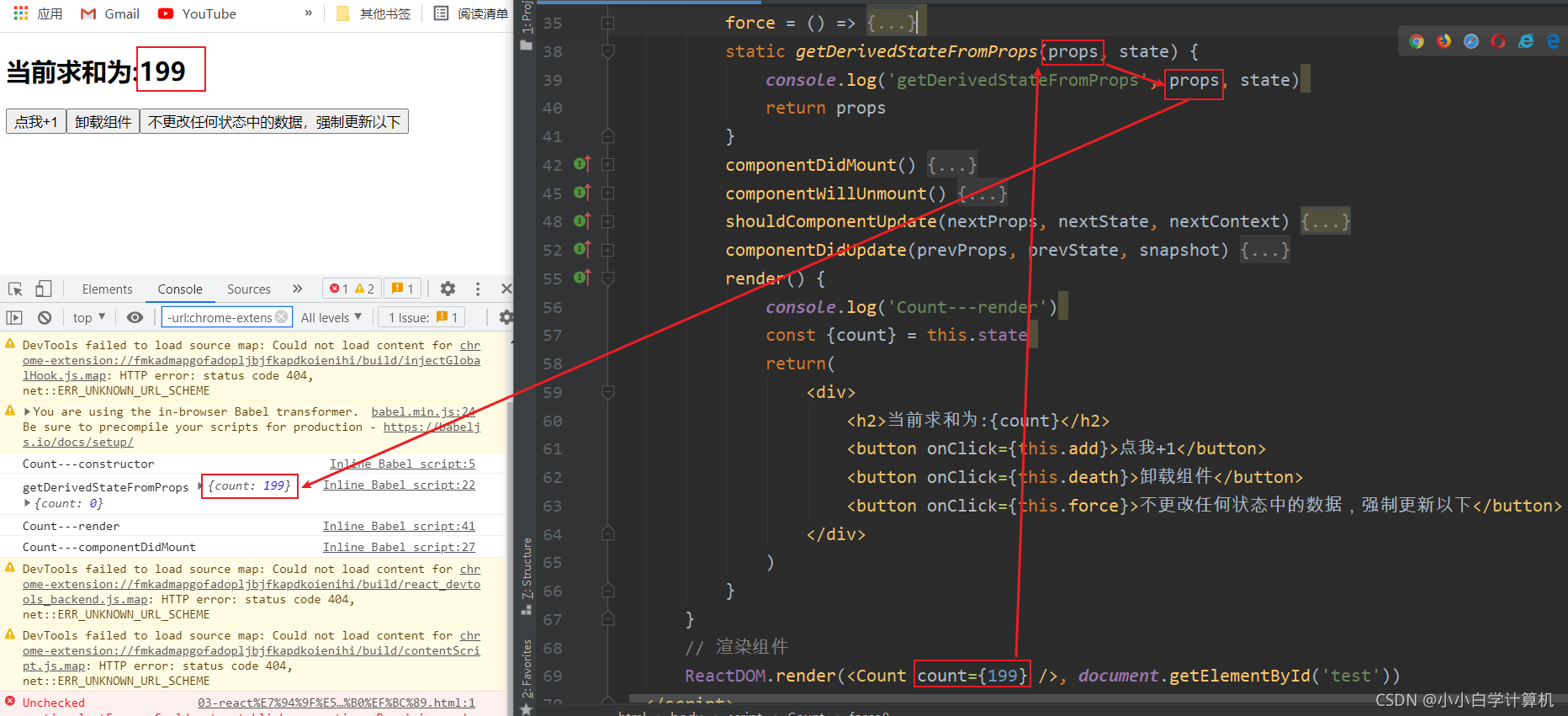Viewport: 1568px width, 716px height.
Task: Expand folded componentDidMount at line 42
Action: (607, 165)
